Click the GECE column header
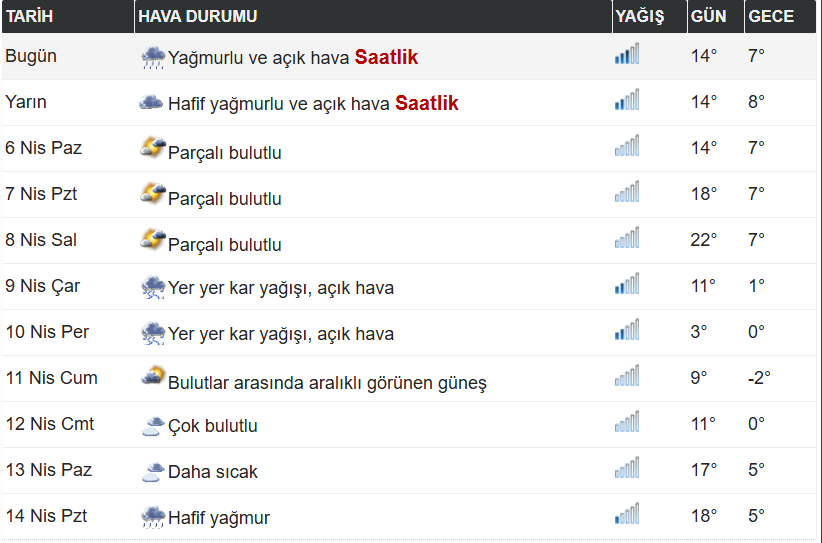This screenshot has width=822, height=543. 780,16
